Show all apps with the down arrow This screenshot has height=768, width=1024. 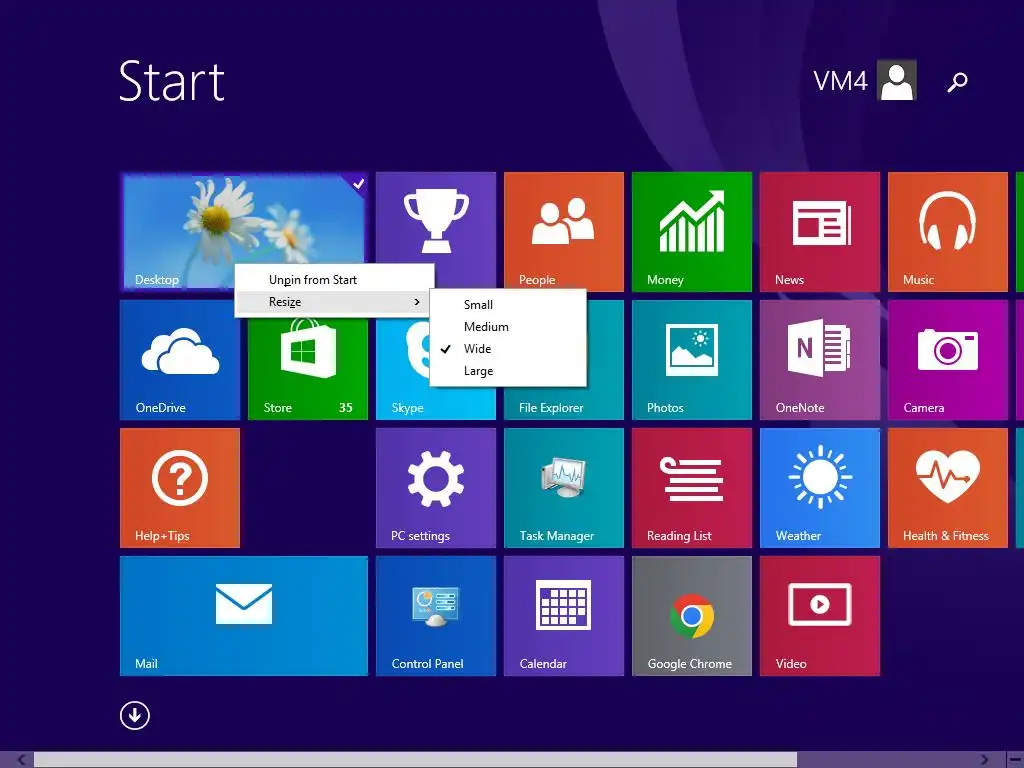[x=135, y=715]
